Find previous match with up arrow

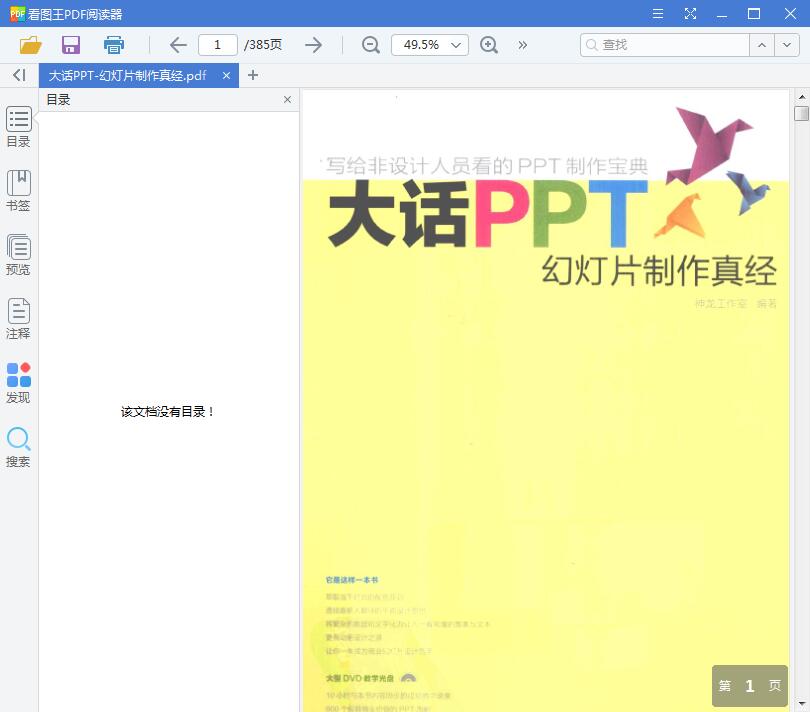point(761,45)
